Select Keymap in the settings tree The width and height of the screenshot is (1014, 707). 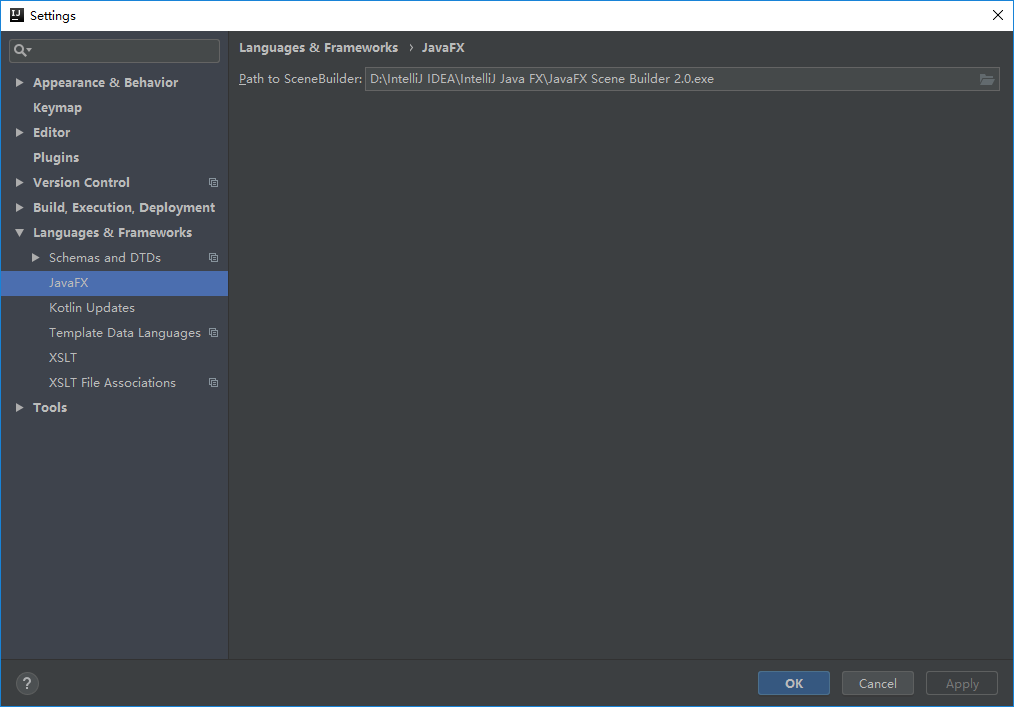tap(58, 108)
